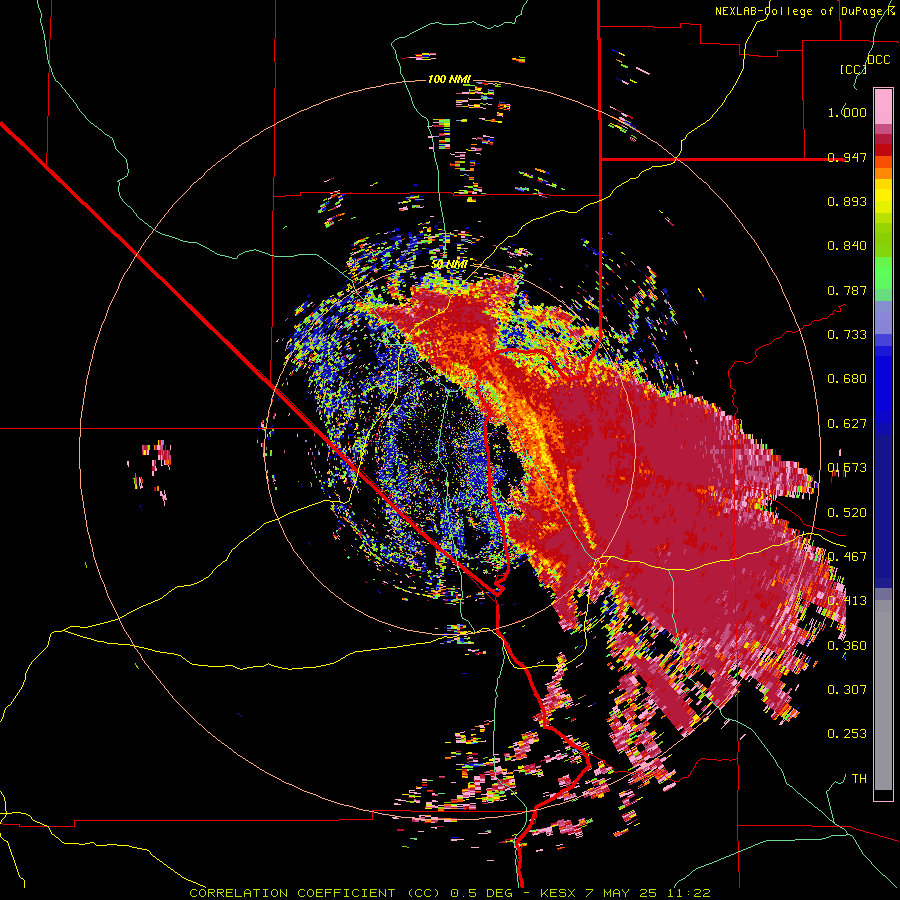Select the 0.253 scale value
900x900 pixels.
click(847, 734)
